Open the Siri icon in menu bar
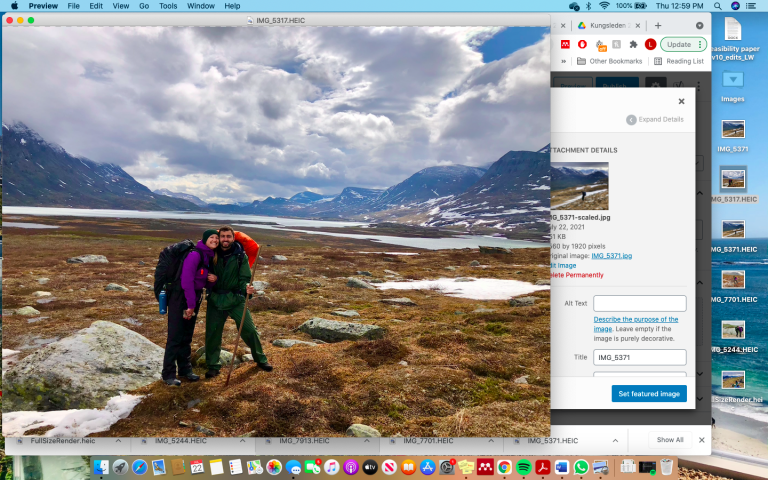The image size is (768, 480). [737, 6]
